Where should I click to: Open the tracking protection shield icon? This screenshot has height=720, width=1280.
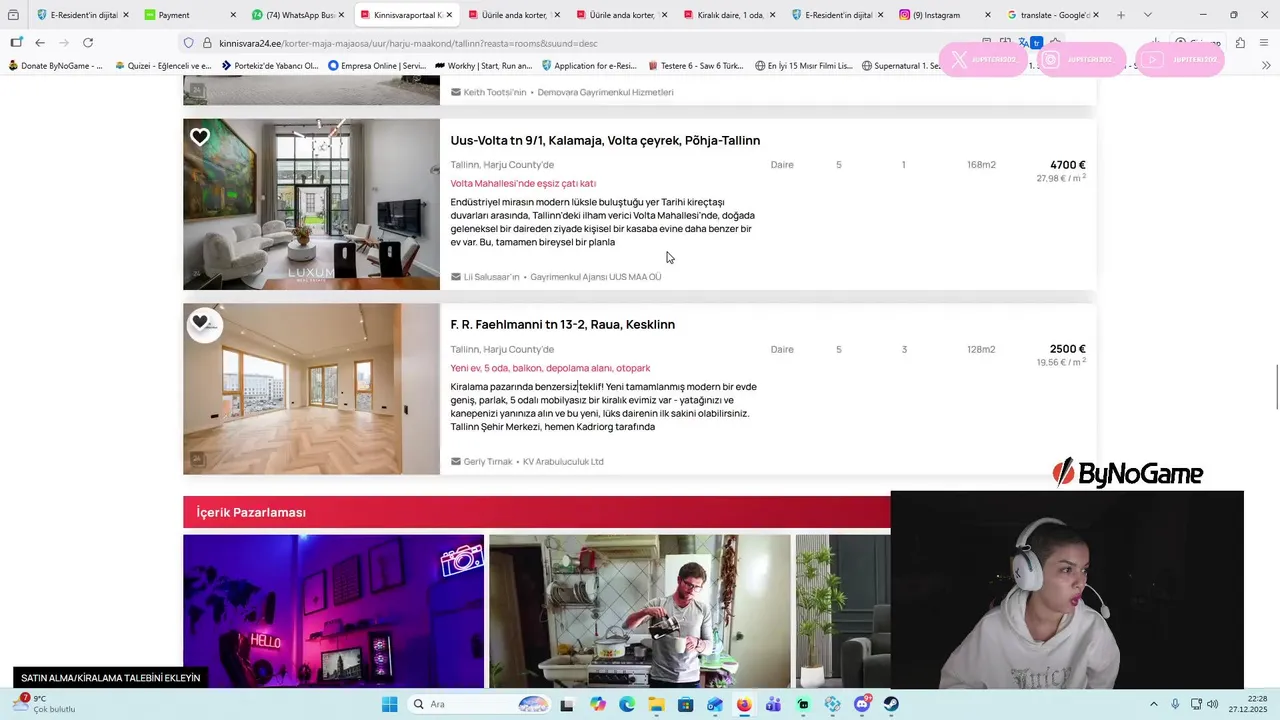[x=188, y=43]
